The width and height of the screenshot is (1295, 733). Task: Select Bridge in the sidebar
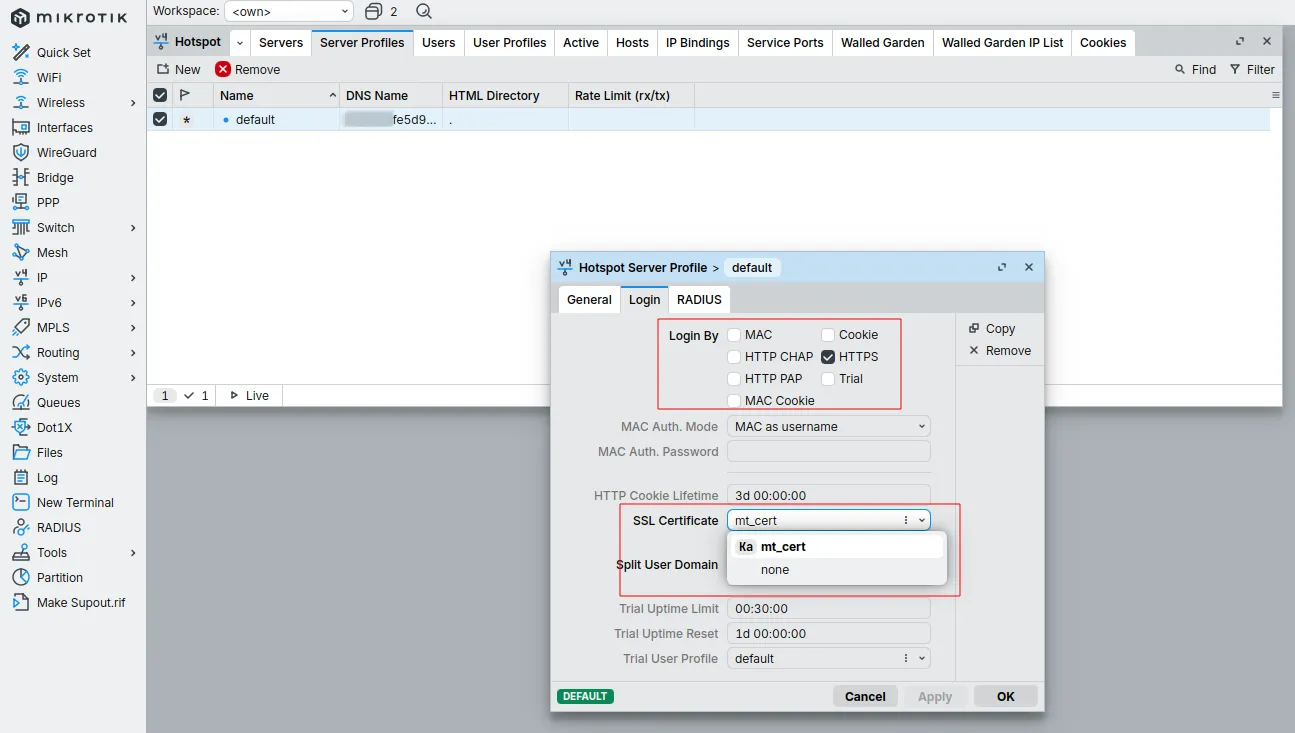coord(55,177)
